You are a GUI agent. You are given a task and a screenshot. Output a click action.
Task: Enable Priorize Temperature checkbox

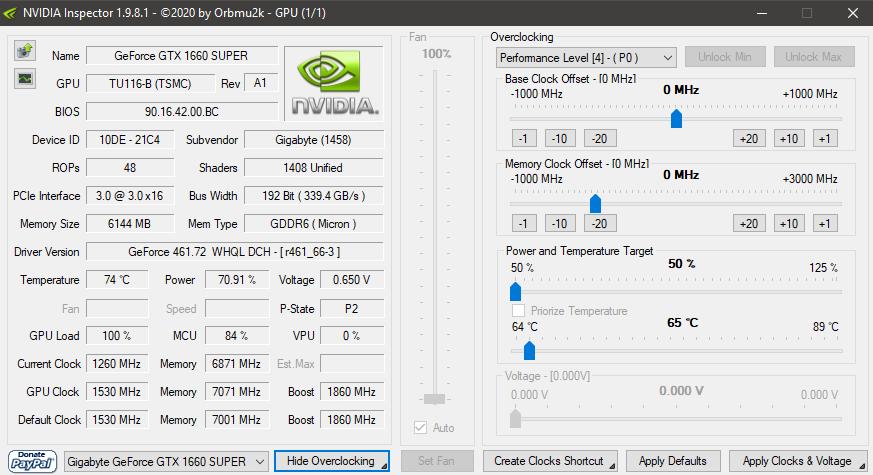coord(518,311)
